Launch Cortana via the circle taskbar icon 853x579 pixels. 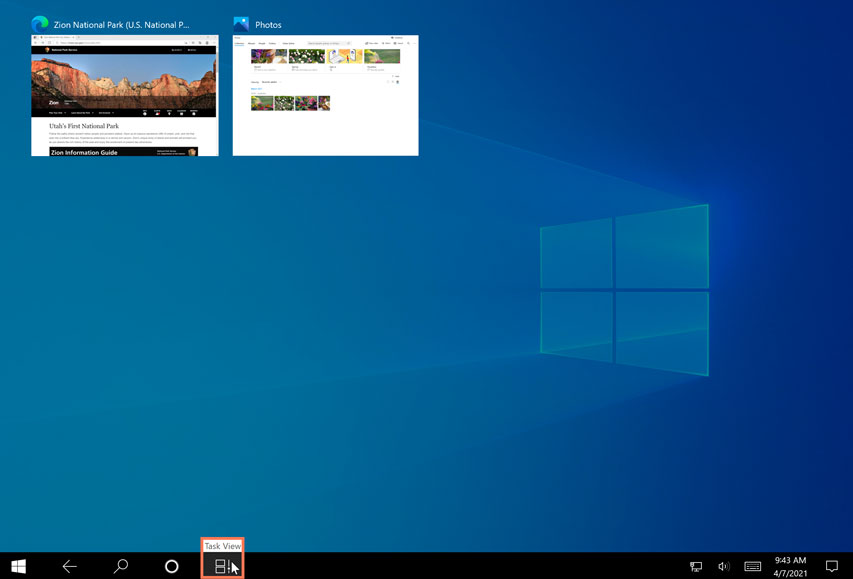point(172,565)
